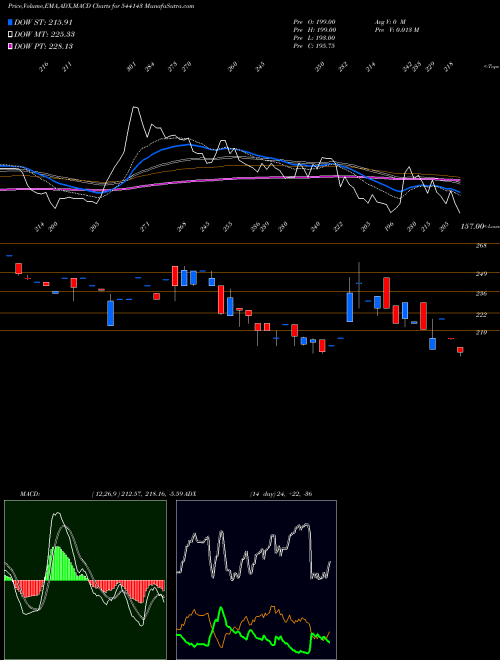This screenshot has height=660, width=500.
Task: Click the 157.00 lows label
Action: click(x=472, y=227)
